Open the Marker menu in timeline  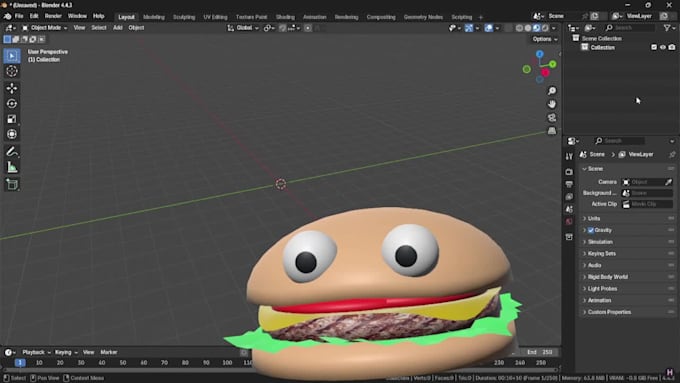click(109, 352)
